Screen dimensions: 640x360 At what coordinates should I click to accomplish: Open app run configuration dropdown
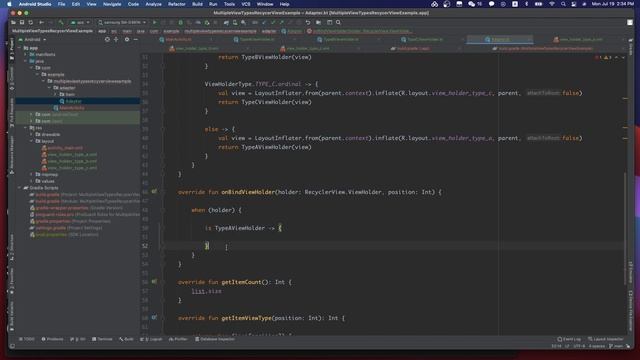[x=80, y=22]
